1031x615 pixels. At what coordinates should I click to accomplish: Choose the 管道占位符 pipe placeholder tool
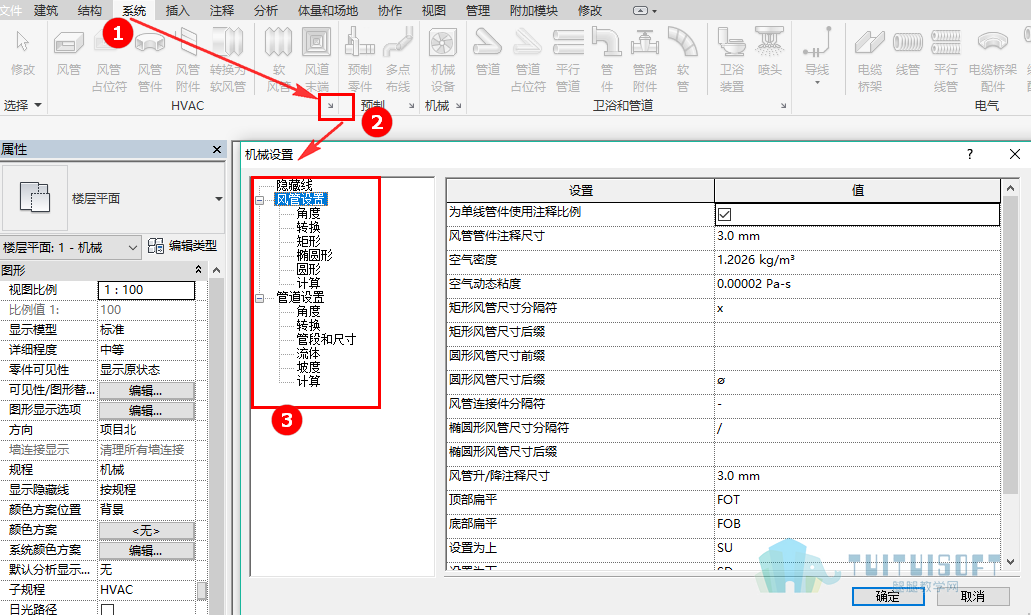click(528, 61)
